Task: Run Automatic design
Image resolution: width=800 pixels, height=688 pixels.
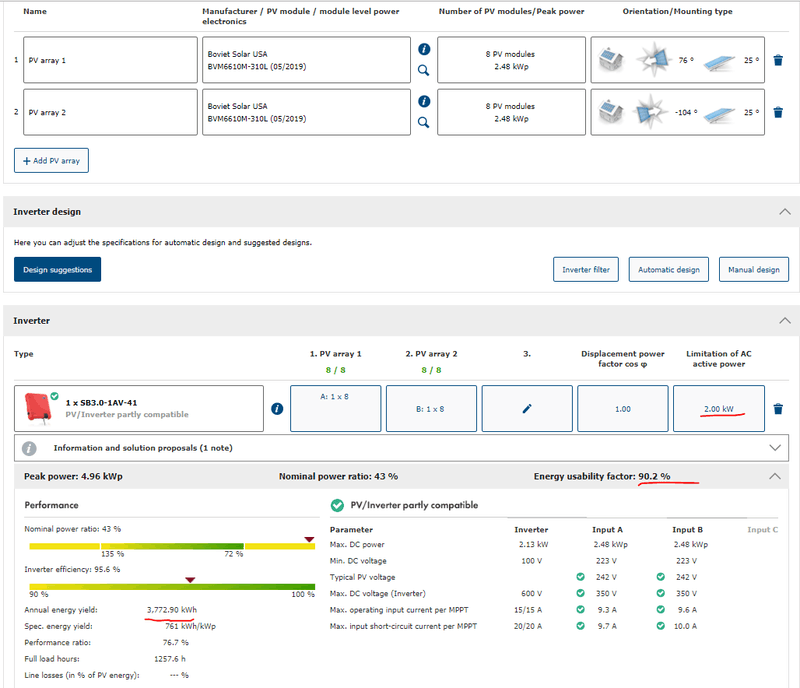Action: tap(669, 270)
